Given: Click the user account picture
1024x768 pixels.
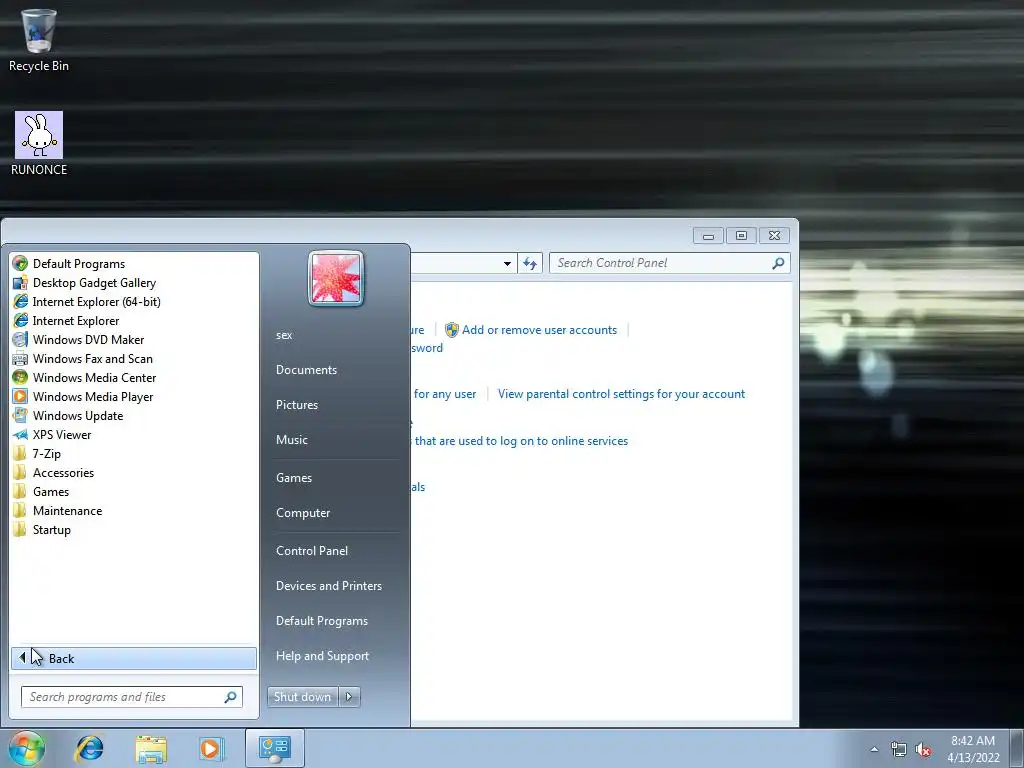Looking at the screenshot, I should [x=336, y=279].
